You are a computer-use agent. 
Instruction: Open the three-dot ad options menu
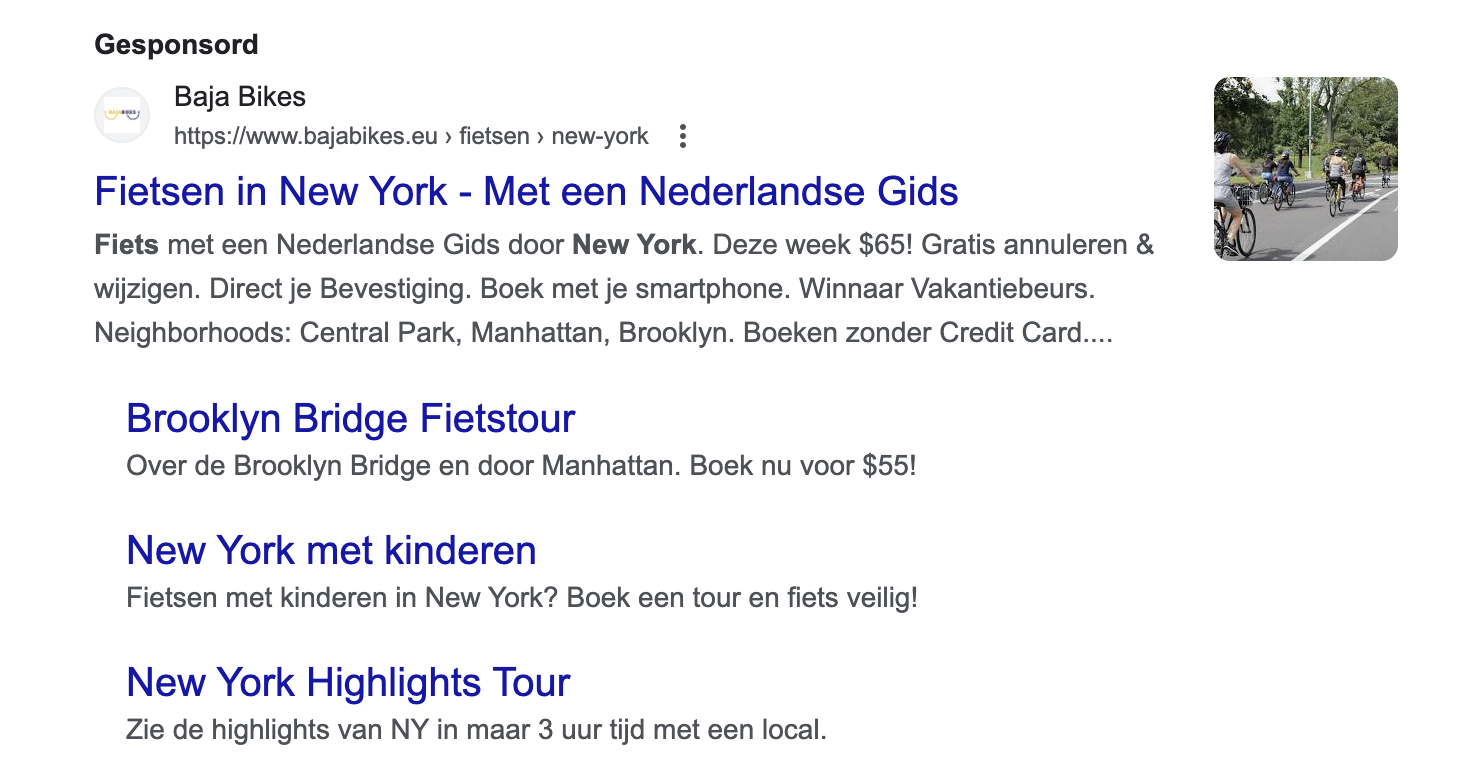[x=683, y=136]
